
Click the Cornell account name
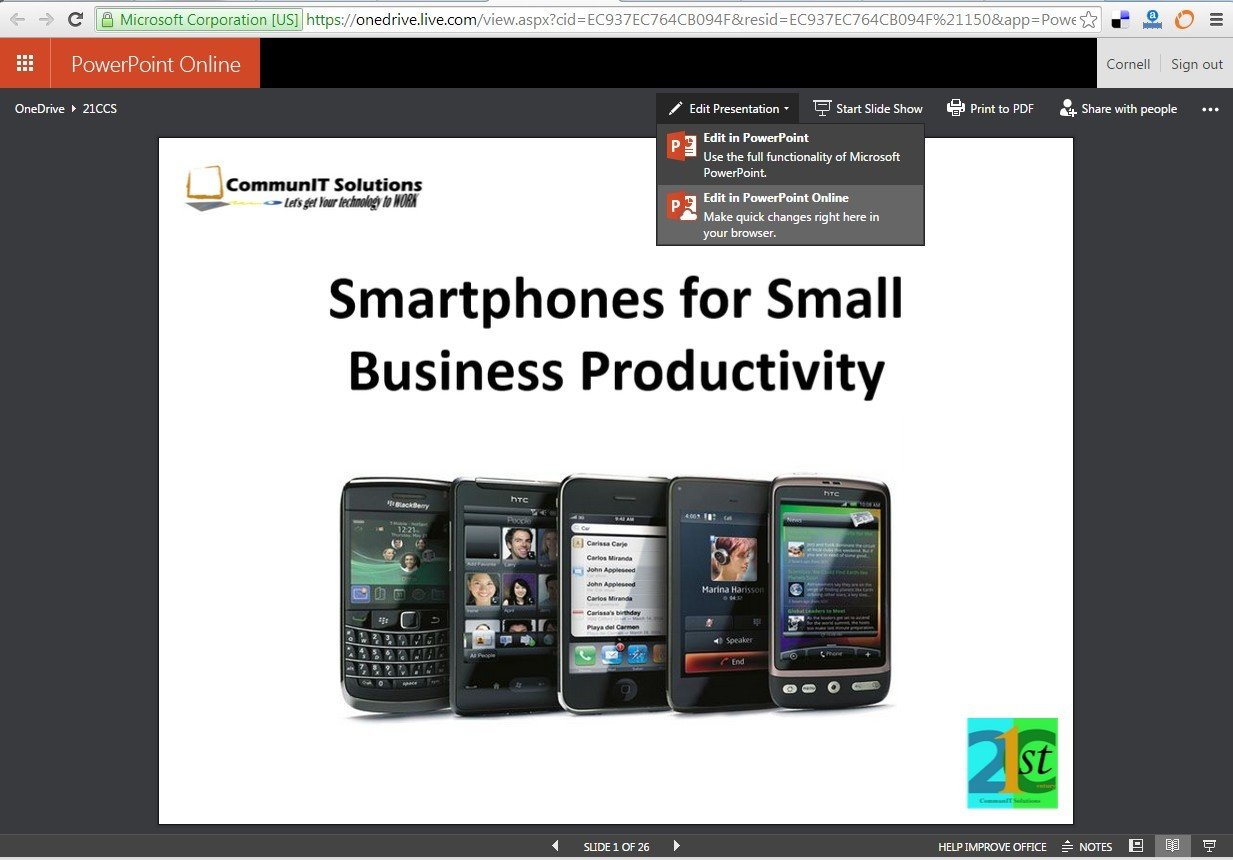point(1128,64)
